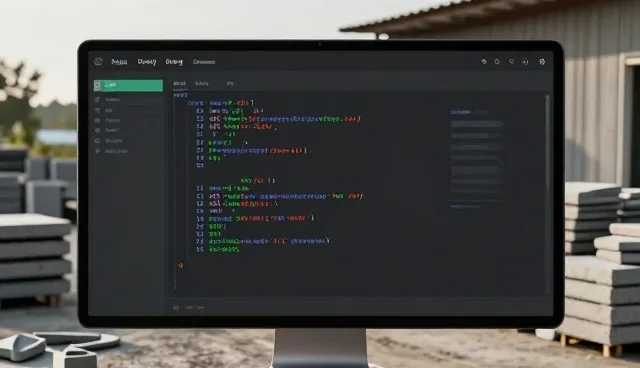640x368 pixels.
Task: Click the orange marker in the editor gutter
Action: 180,265
